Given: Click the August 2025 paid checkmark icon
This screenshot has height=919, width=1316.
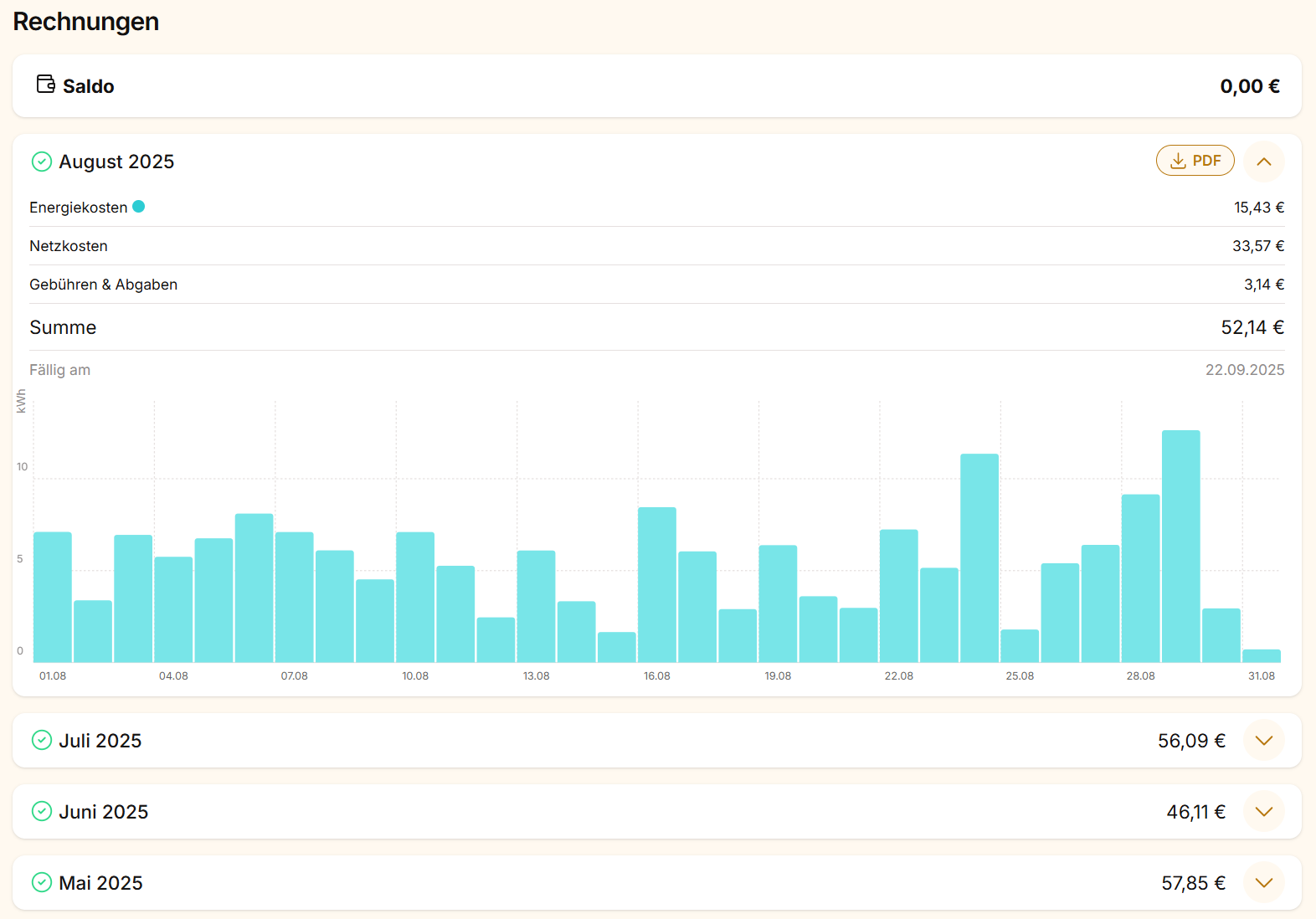Looking at the screenshot, I should tap(42, 162).
